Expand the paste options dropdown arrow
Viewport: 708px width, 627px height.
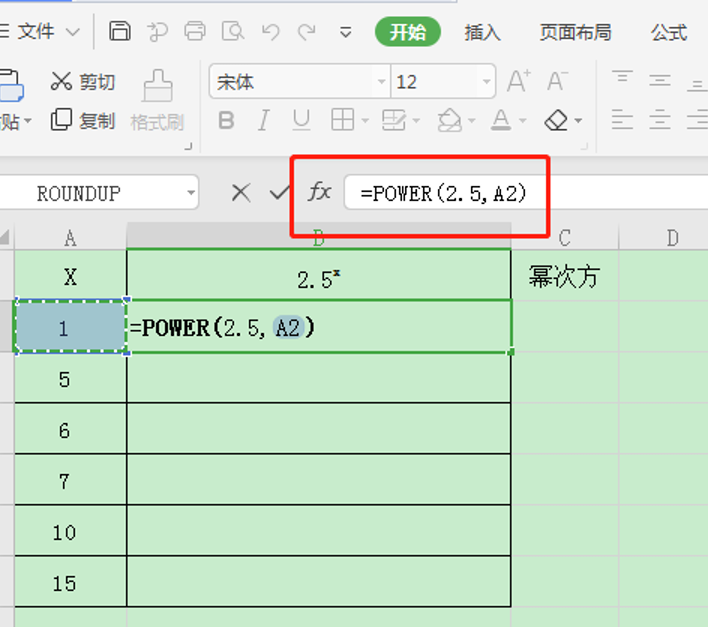pyautogui.click(x=28, y=121)
